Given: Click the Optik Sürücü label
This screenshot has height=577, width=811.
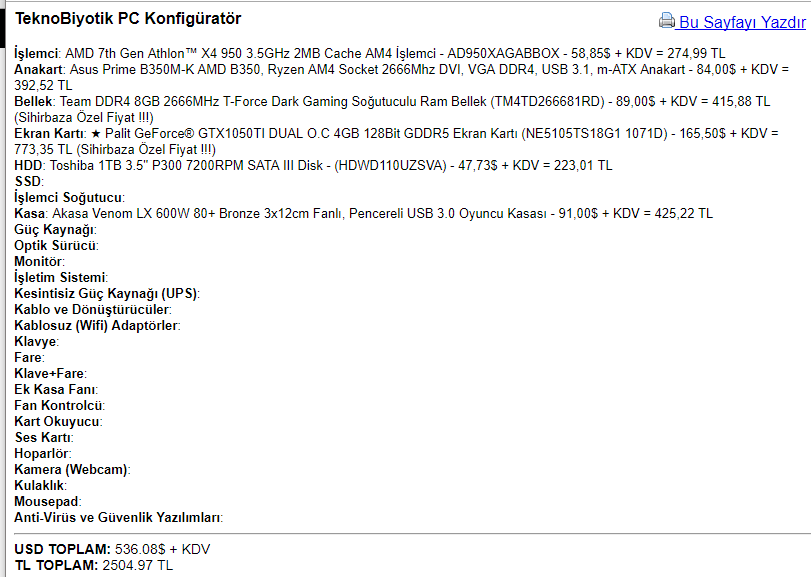Looking at the screenshot, I should (56, 246).
